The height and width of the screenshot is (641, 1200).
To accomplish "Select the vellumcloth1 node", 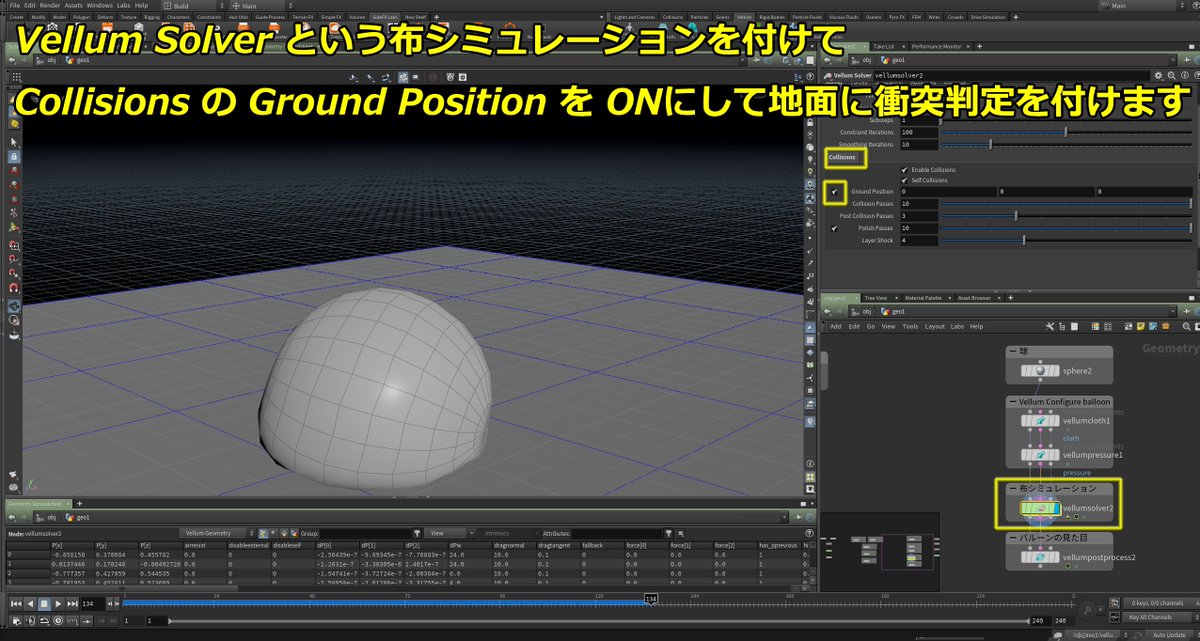I will 1041,421.
